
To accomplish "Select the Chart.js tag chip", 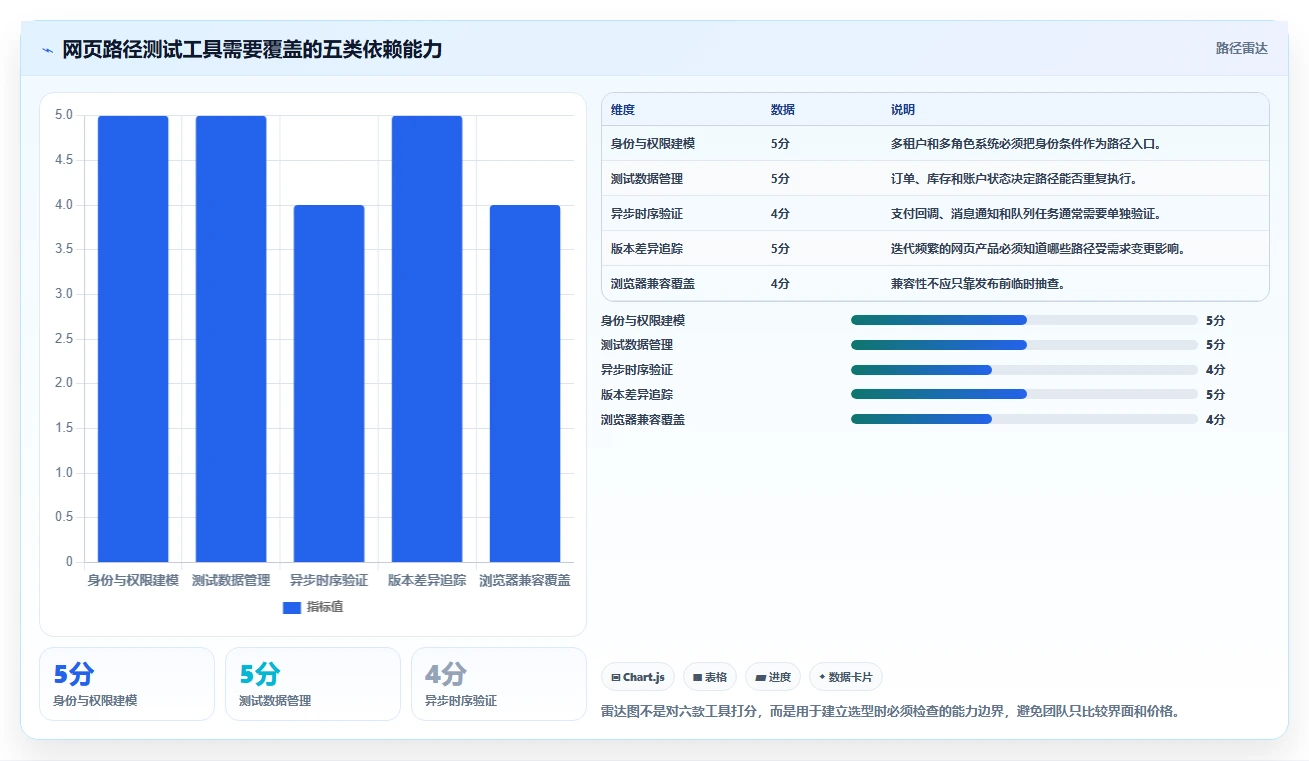I will click(638, 677).
